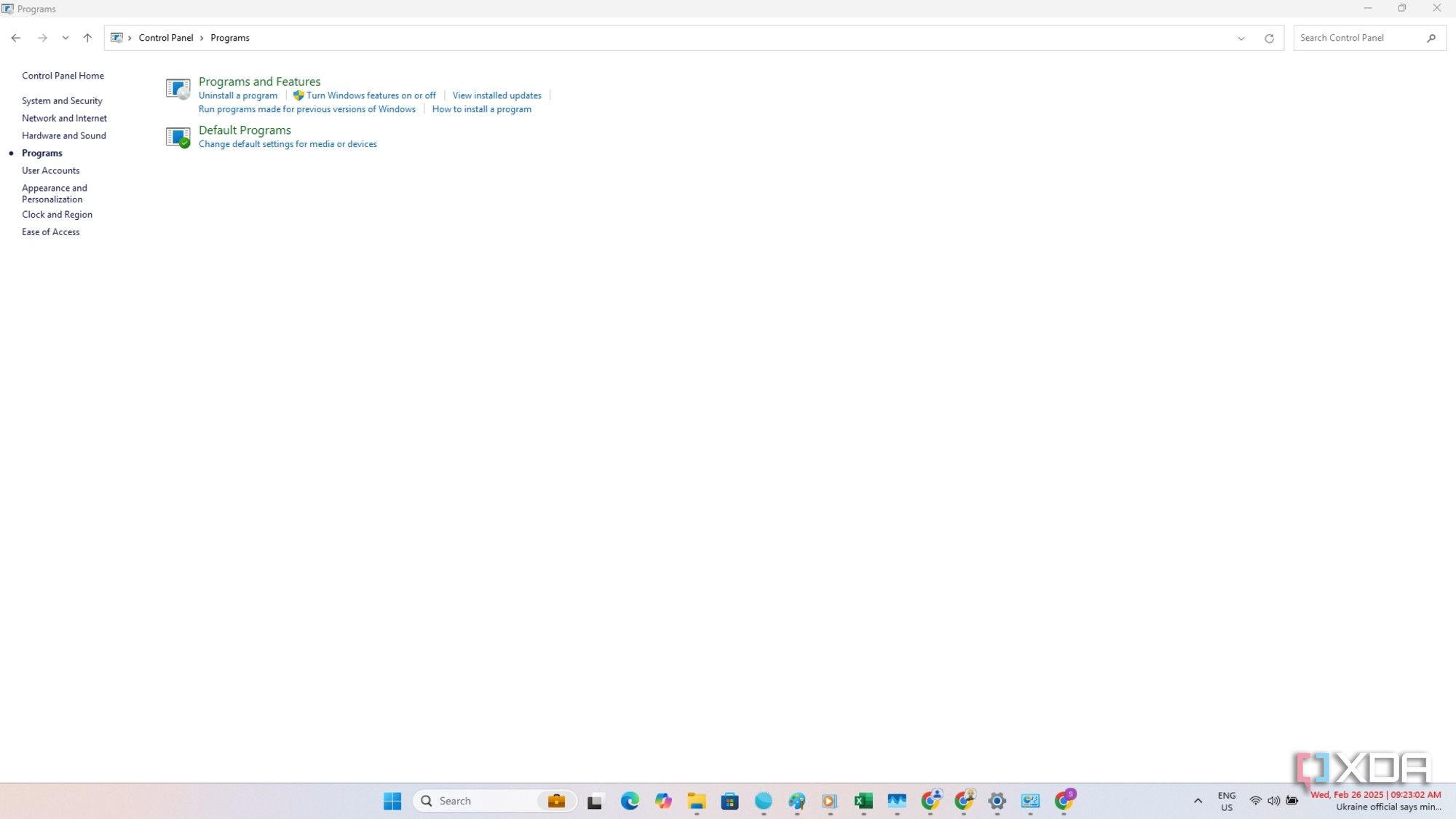Click Programs in the breadcrumb path
This screenshot has height=819, width=1456.
230,38
